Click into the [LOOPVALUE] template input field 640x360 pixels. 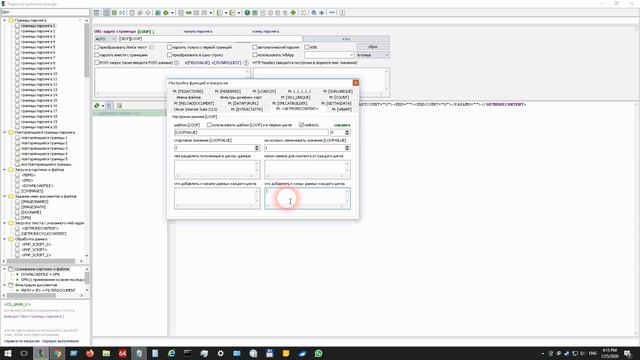pos(251,133)
